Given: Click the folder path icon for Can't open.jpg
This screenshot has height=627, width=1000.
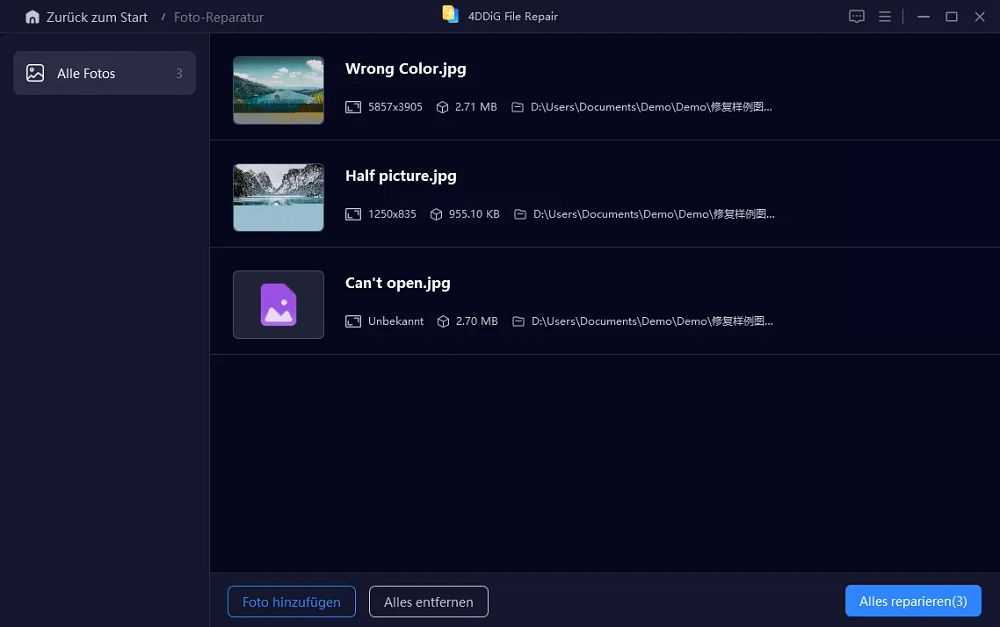Looking at the screenshot, I should click(x=518, y=321).
